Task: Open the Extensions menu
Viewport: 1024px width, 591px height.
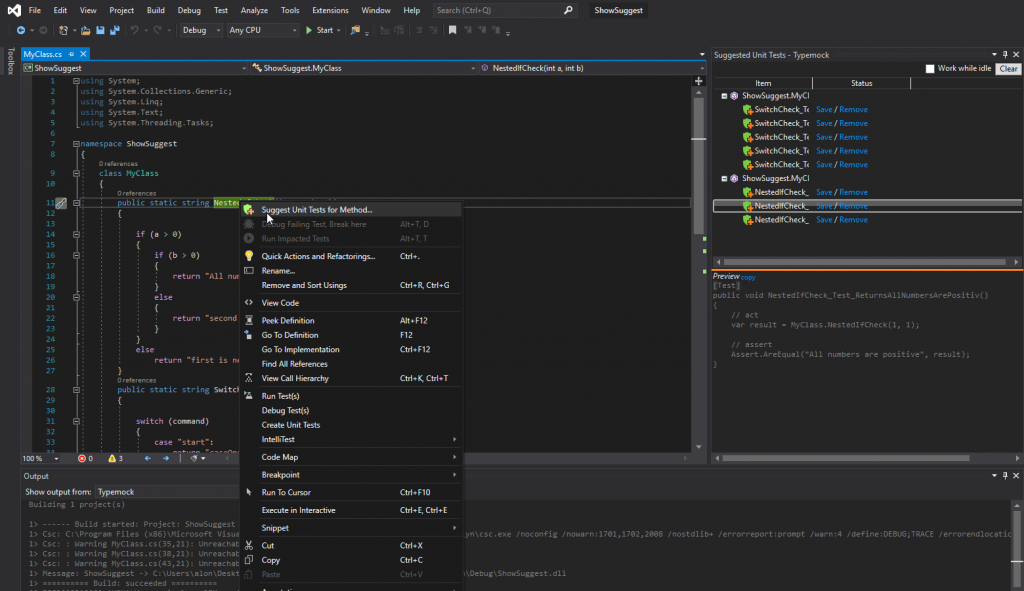Action: tap(333, 11)
